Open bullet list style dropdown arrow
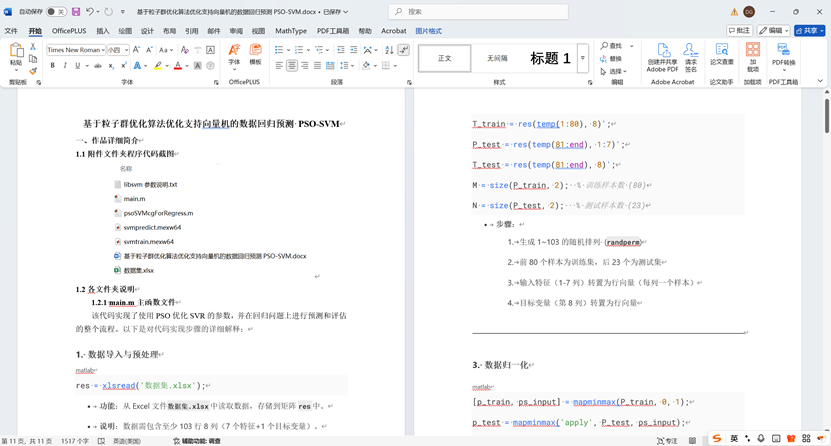The height and width of the screenshot is (446, 831). point(288,50)
